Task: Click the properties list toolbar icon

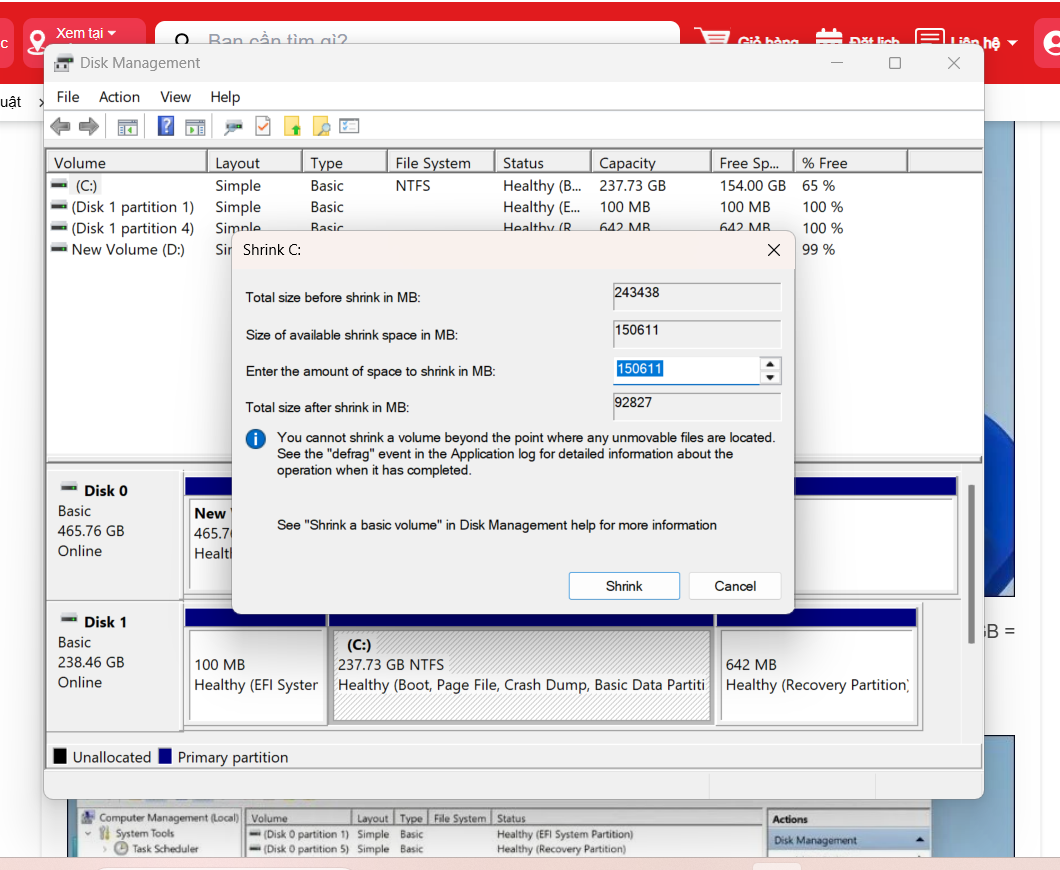Action: point(347,126)
